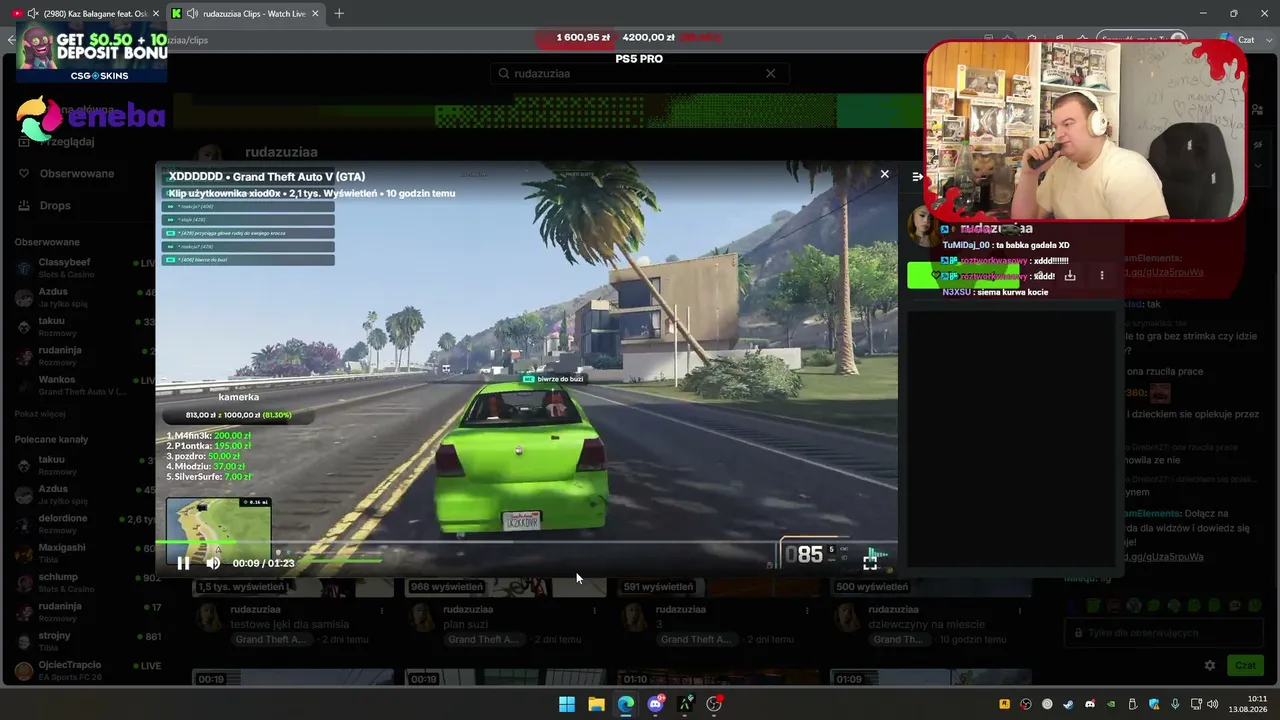
Task: Open Wankos channel in followed list
Action: click(85, 385)
